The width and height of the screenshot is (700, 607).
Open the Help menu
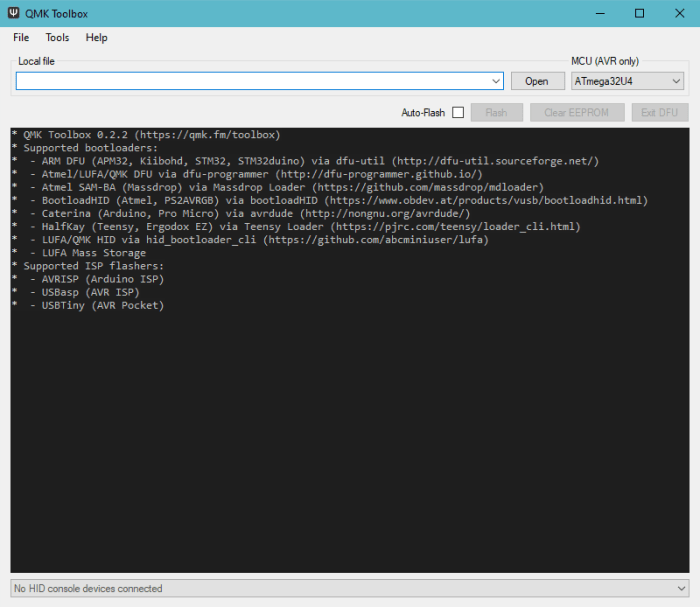[x=97, y=38]
